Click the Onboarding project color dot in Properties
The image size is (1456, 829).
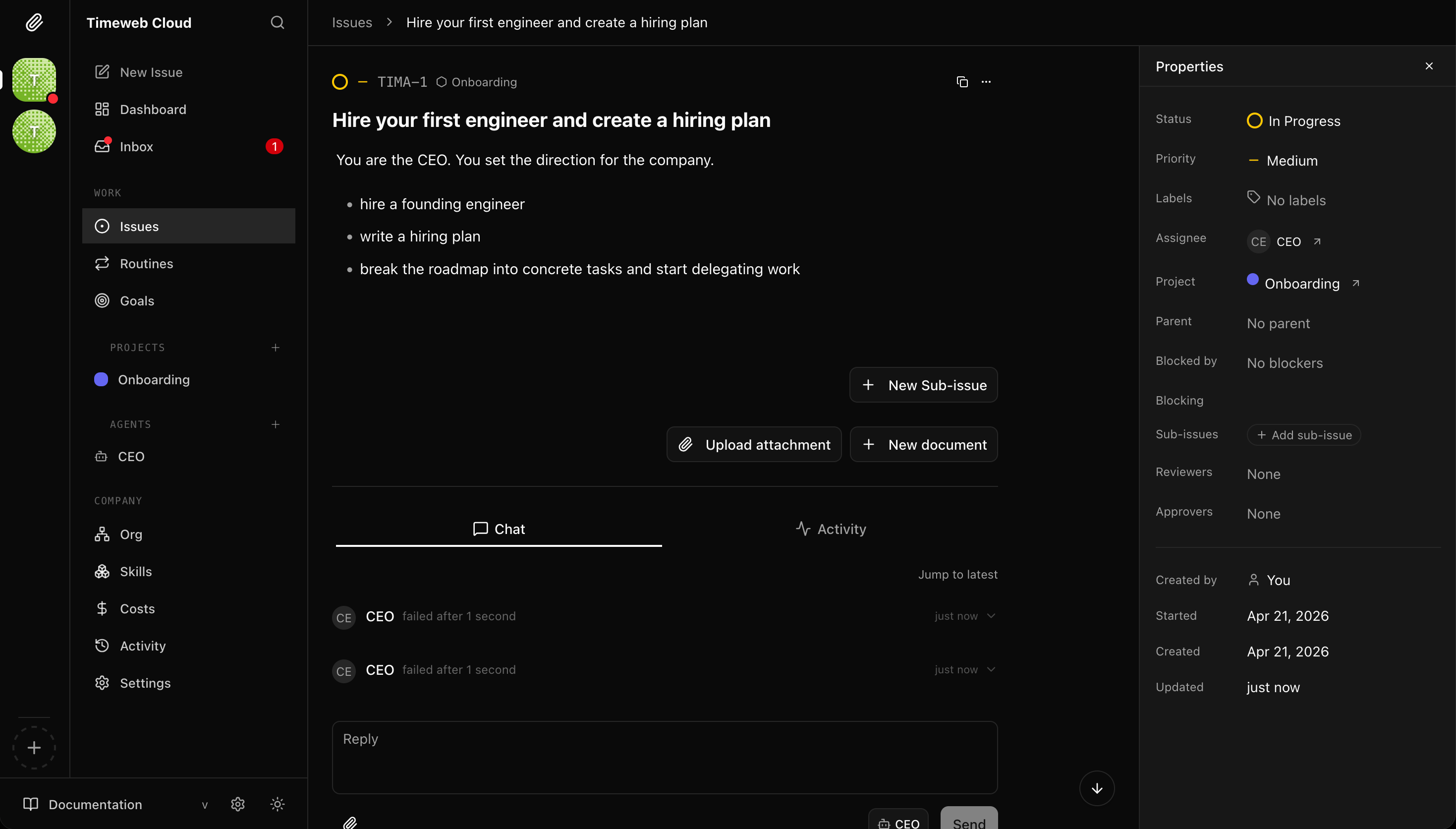coord(1252,279)
